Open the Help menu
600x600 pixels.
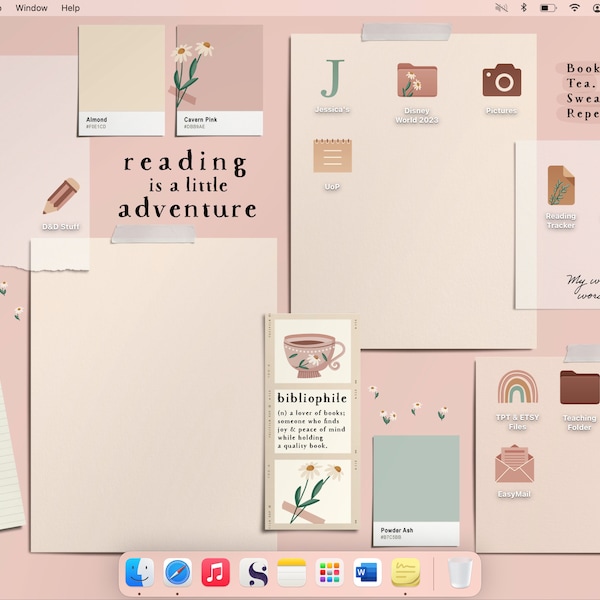pos(70,8)
